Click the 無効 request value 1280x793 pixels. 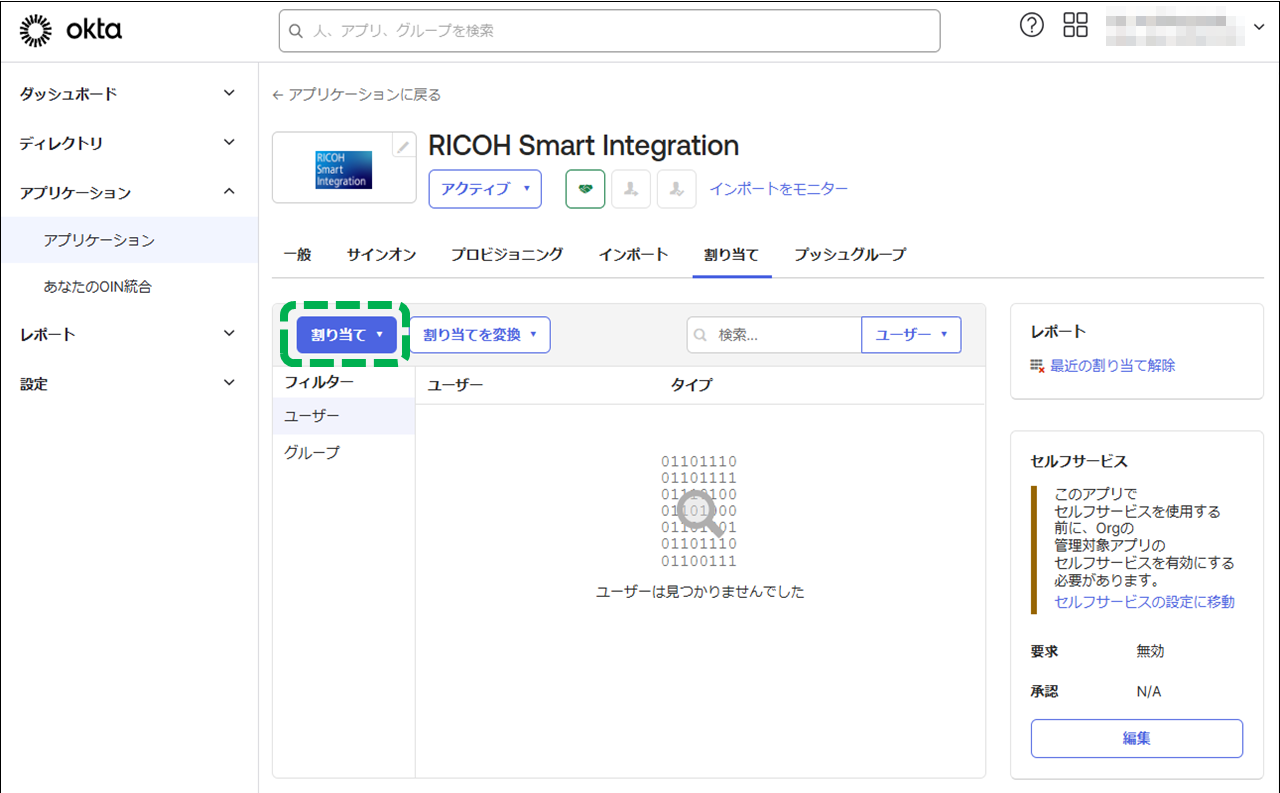coord(1150,651)
